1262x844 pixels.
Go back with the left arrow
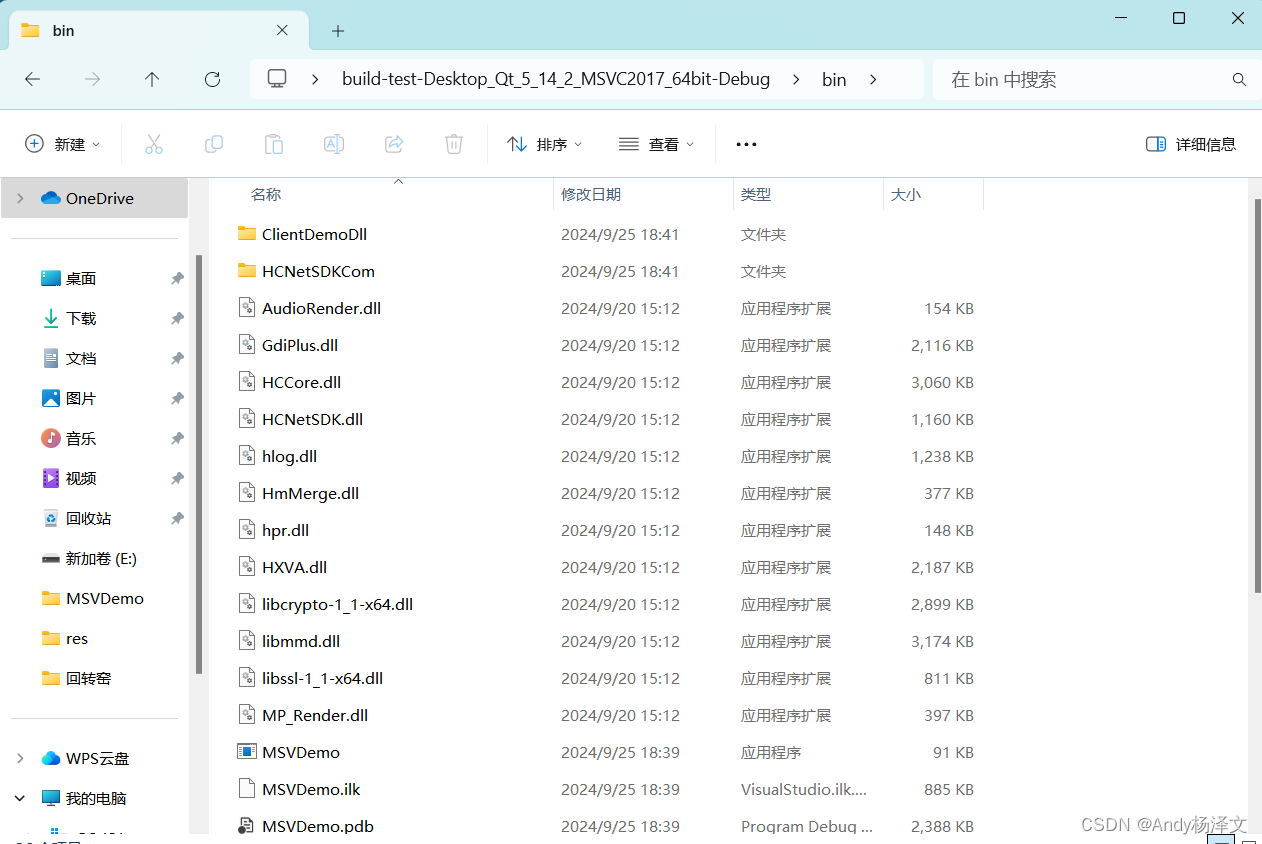(x=32, y=79)
